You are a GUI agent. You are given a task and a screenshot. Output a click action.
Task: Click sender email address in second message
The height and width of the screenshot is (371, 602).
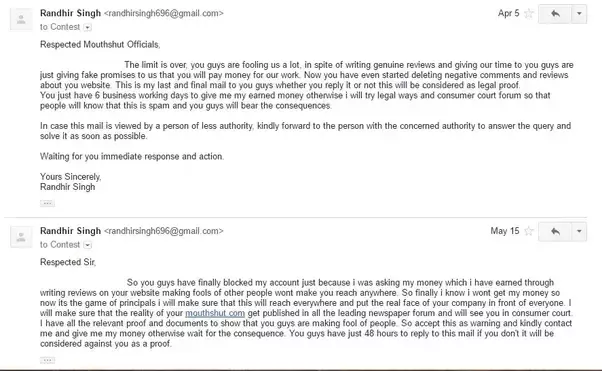point(164,231)
